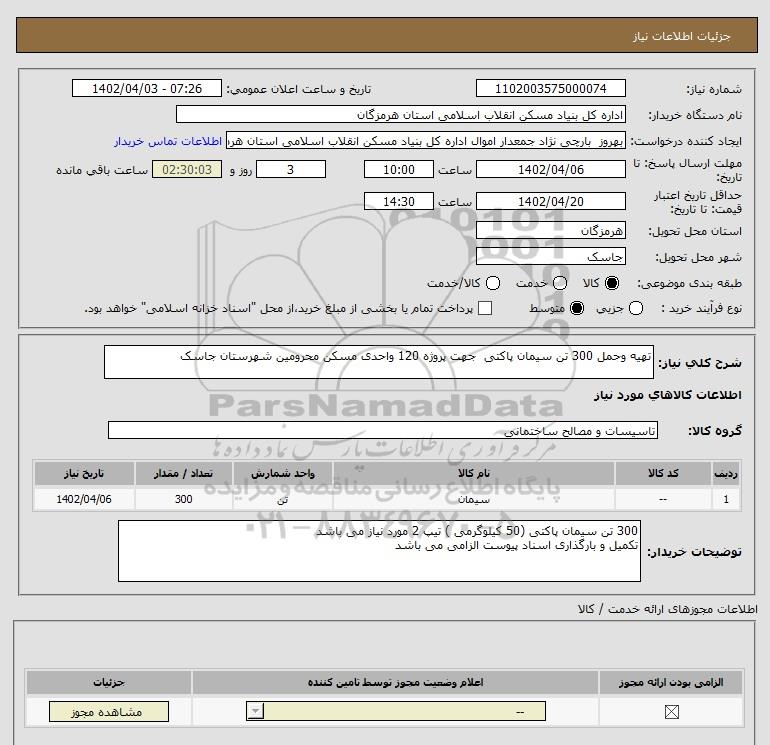This screenshot has width=770, height=745.
Task: Click the general need description text box
Action: click(x=379, y=362)
